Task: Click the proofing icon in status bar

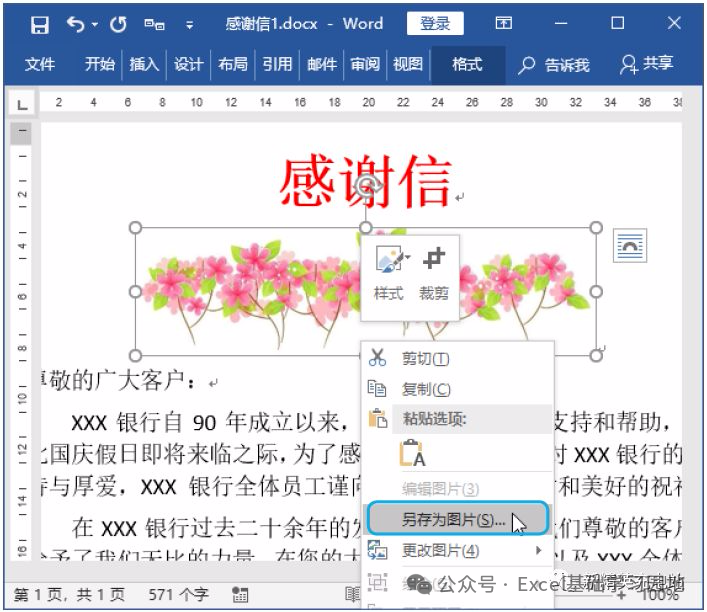Action: [240, 594]
